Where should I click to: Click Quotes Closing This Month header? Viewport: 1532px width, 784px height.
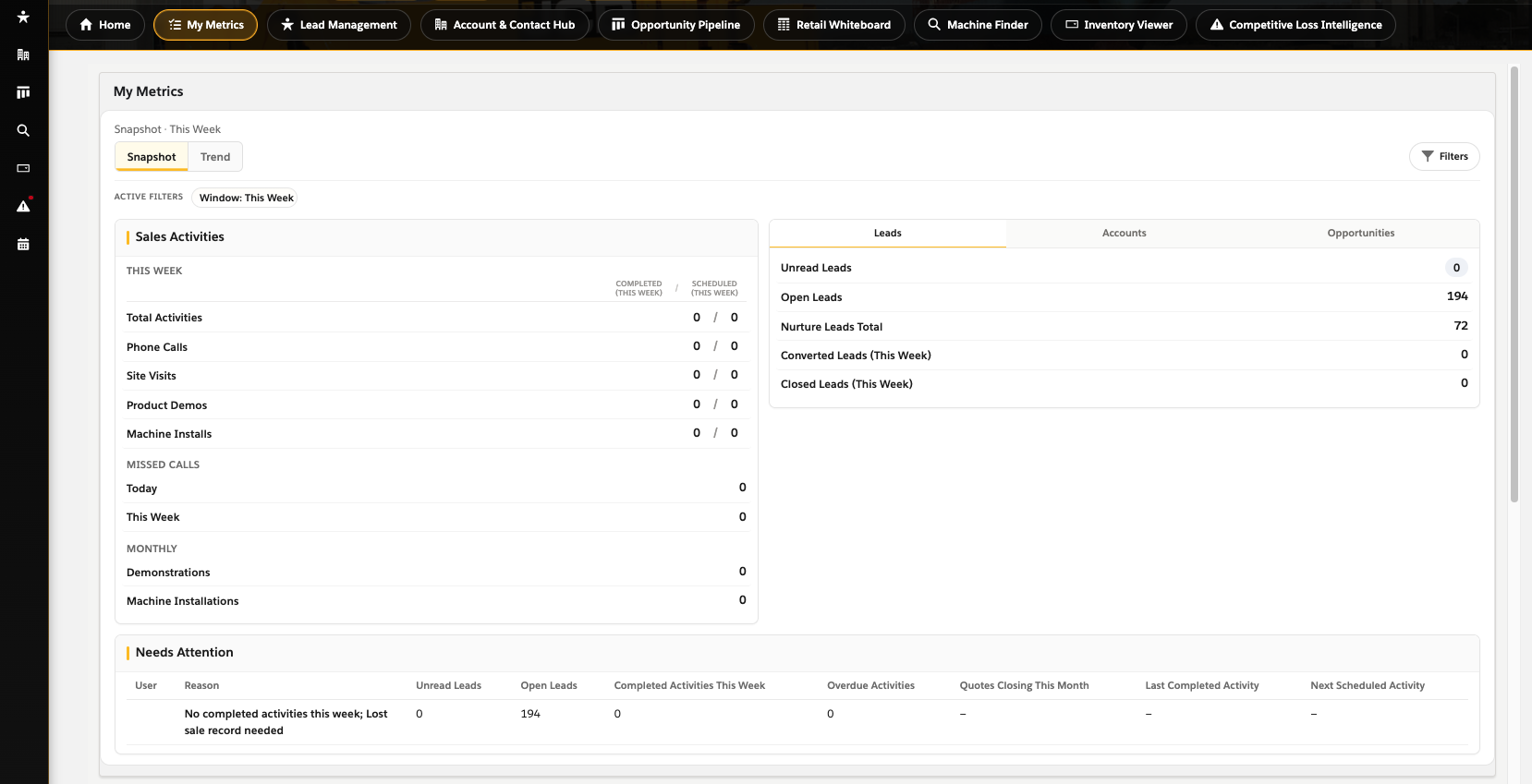1024,685
